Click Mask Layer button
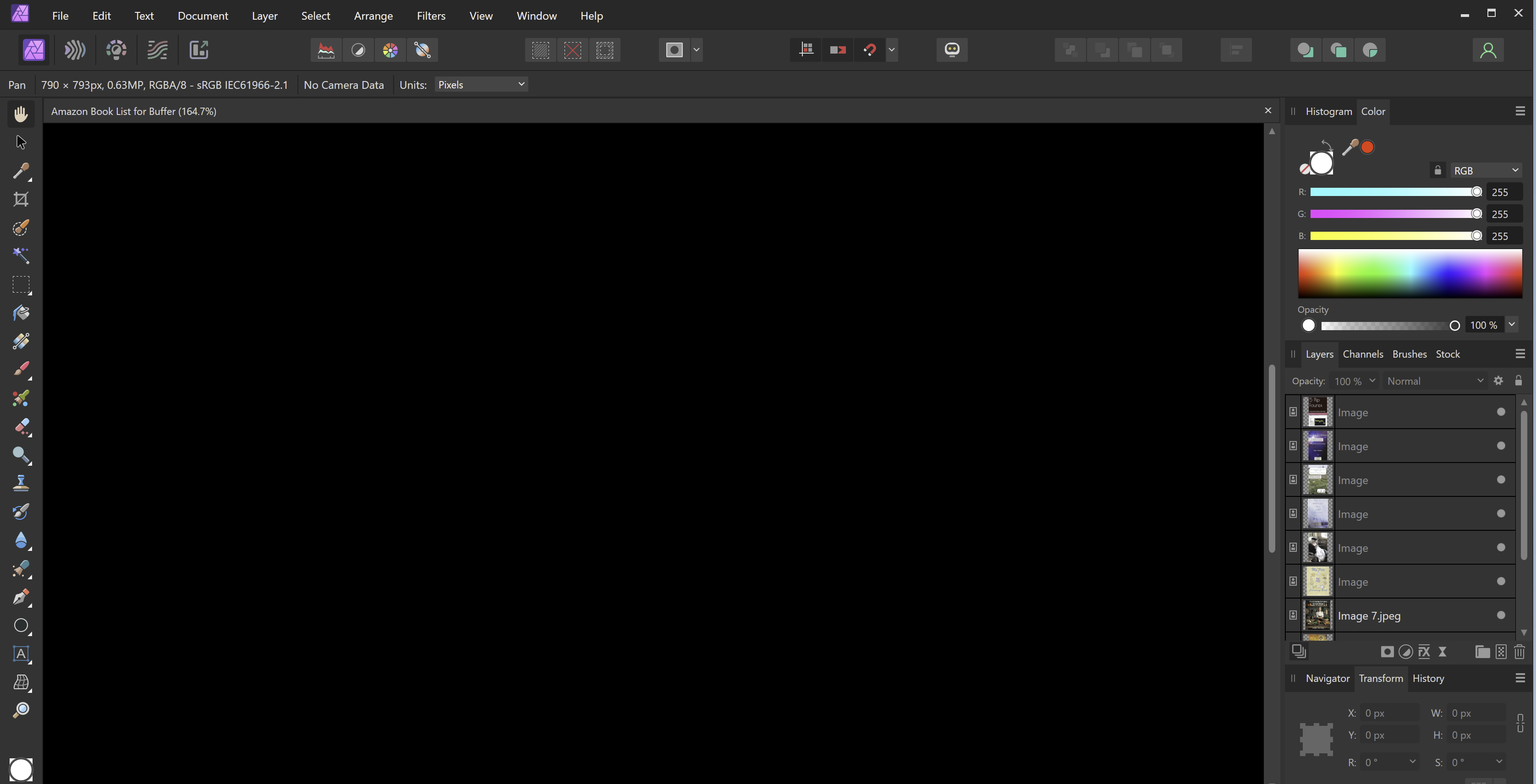Screen dimensions: 1536x784 [x=1387, y=652]
